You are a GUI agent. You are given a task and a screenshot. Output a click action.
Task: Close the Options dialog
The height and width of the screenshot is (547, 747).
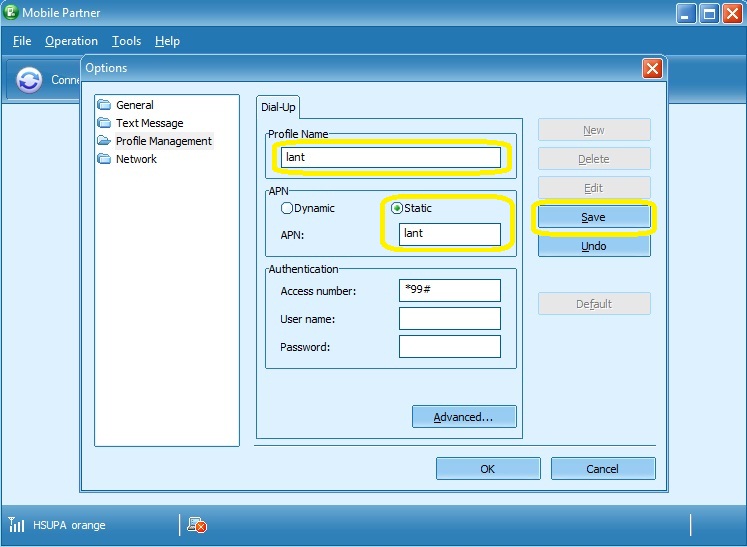click(x=652, y=68)
